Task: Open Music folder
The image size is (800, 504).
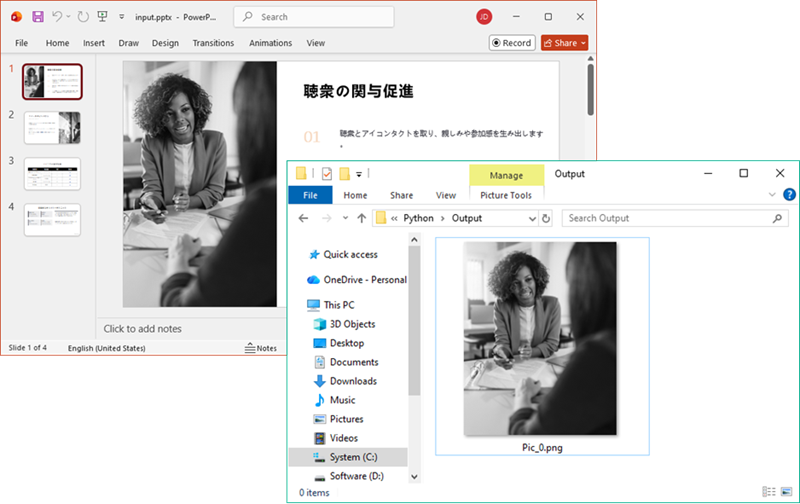Action: coord(334,400)
